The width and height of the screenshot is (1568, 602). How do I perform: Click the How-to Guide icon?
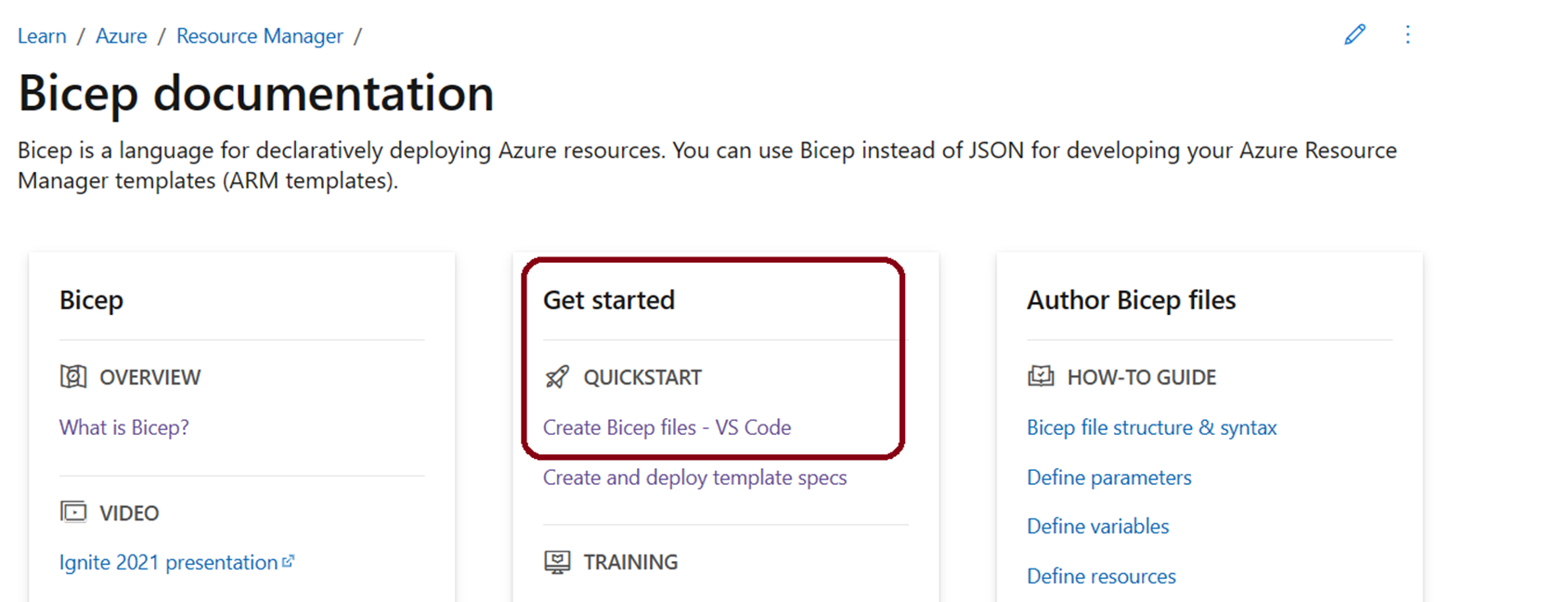pyautogui.click(x=1039, y=376)
